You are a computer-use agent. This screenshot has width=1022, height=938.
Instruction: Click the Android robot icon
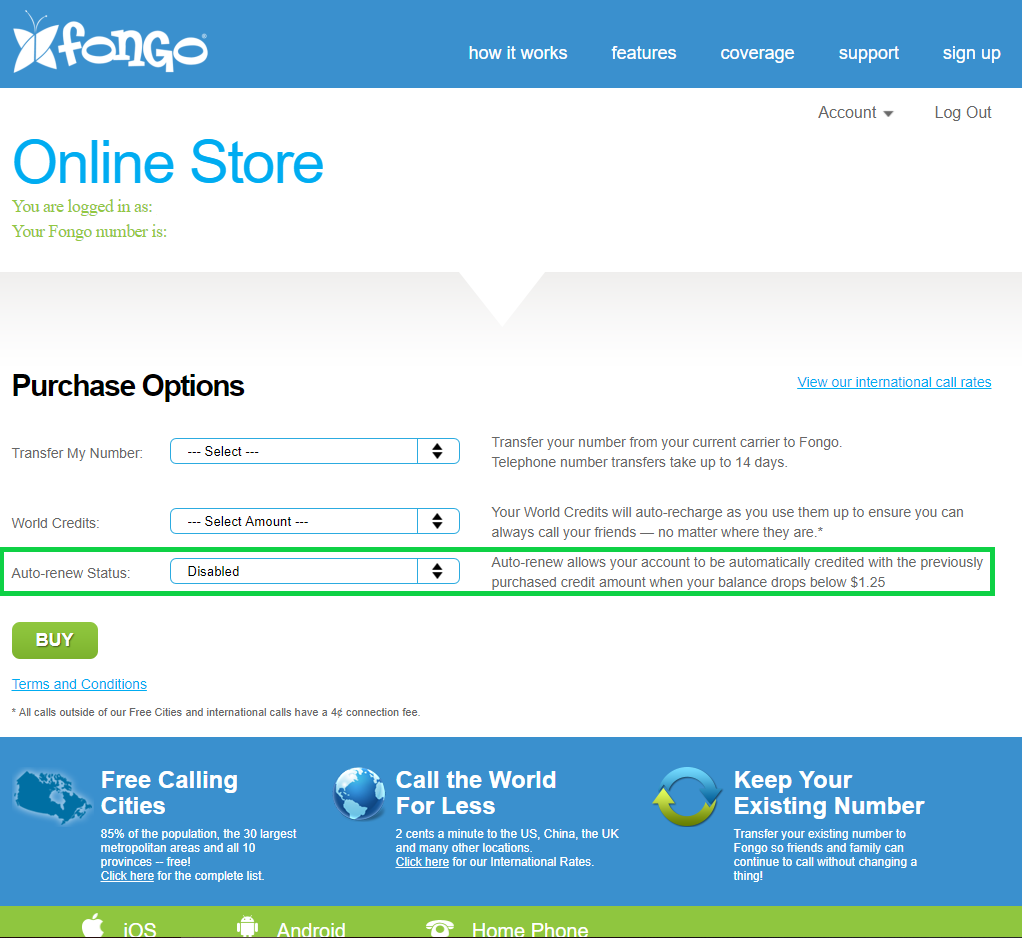tap(248, 927)
